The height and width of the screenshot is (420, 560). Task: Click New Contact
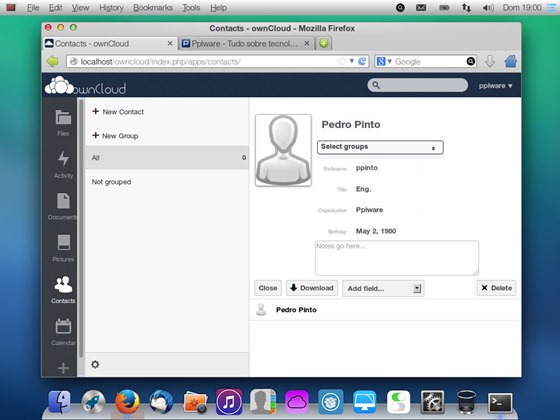(118, 111)
